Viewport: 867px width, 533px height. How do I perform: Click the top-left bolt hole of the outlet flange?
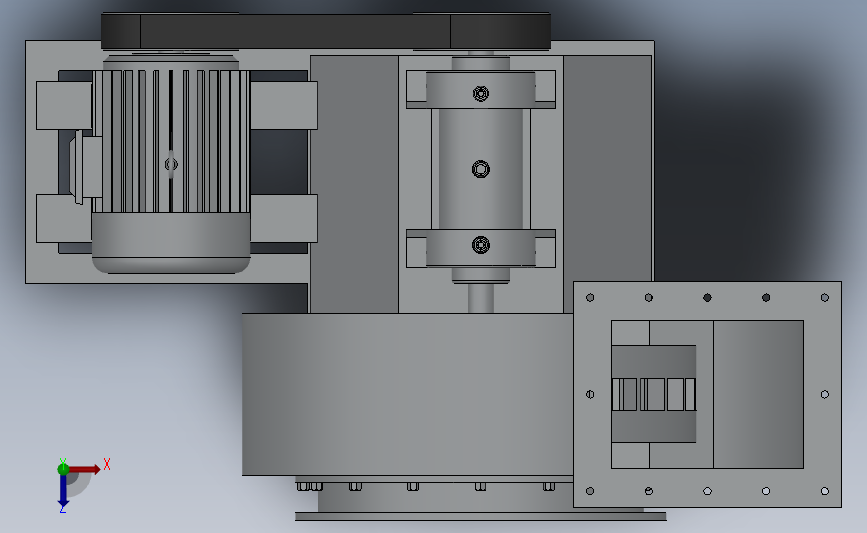coord(590,297)
